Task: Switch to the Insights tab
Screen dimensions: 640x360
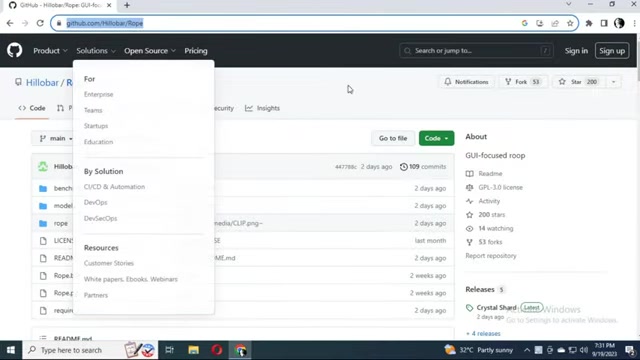Action: (262, 108)
